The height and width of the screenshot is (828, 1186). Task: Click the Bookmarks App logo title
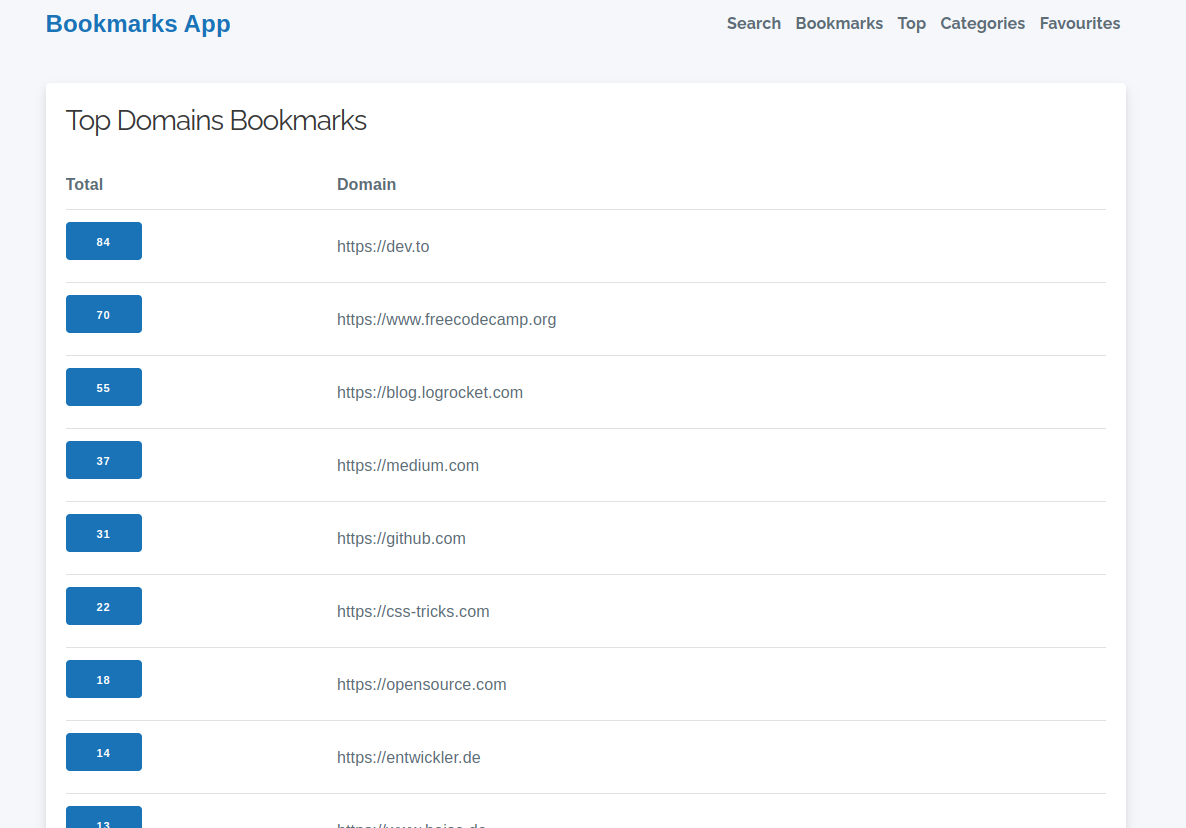[x=138, y=24]
